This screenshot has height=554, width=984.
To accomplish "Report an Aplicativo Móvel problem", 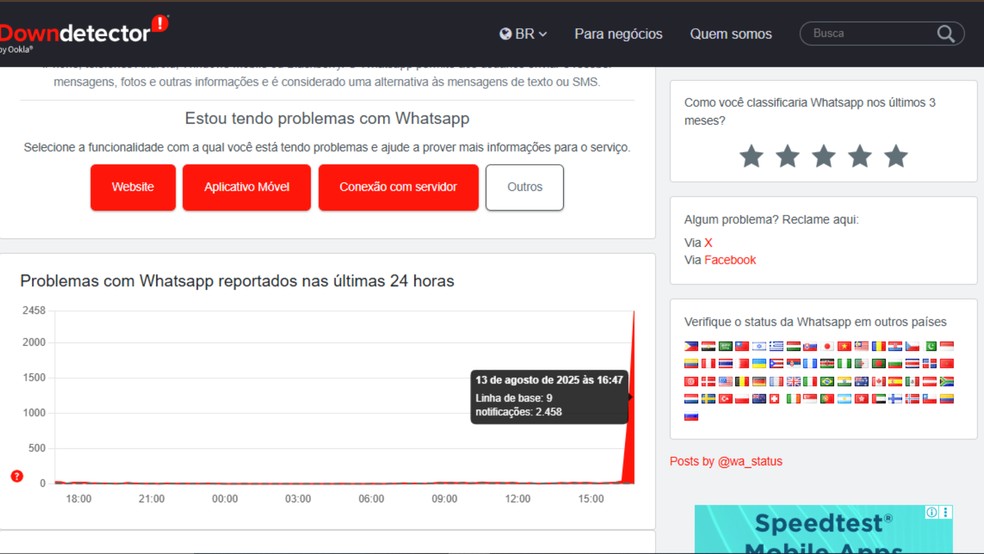I will [247, 187].
